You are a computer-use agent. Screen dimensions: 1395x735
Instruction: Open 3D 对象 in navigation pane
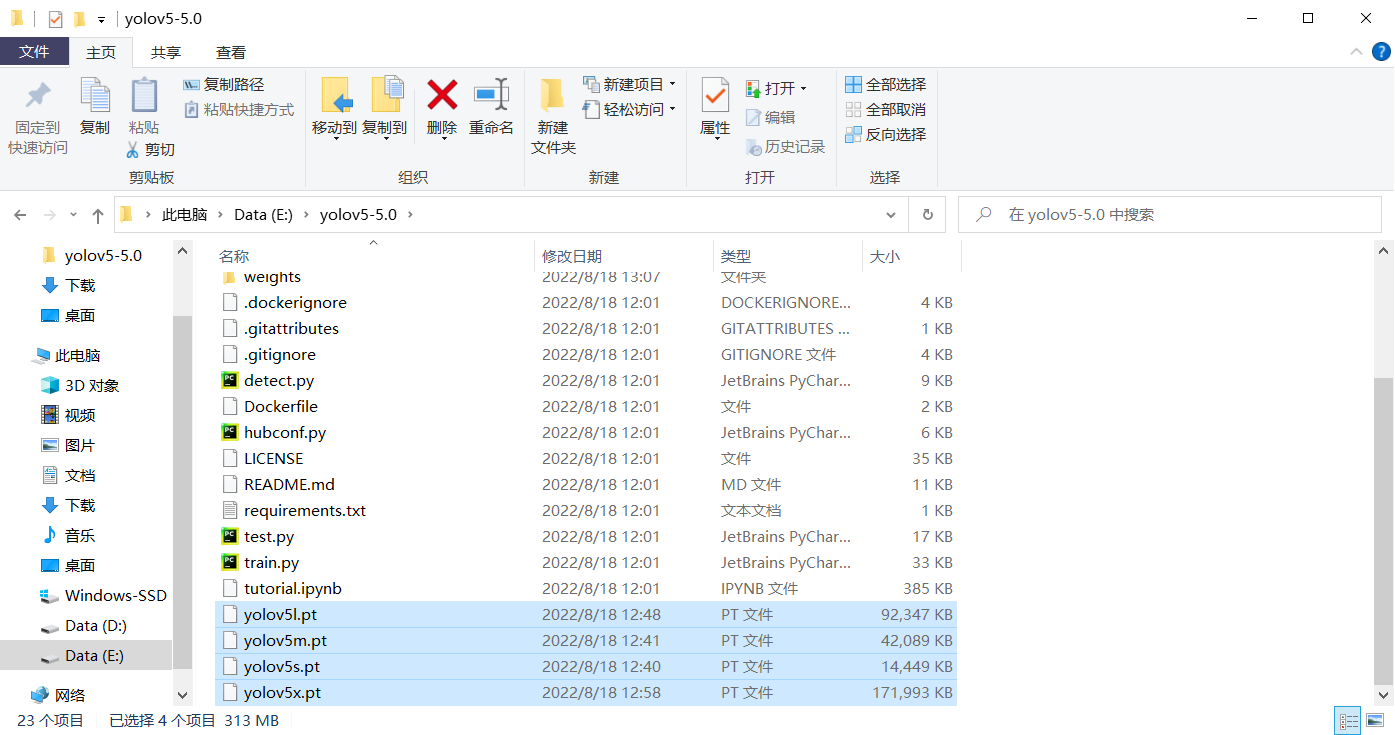click(92, 385)
